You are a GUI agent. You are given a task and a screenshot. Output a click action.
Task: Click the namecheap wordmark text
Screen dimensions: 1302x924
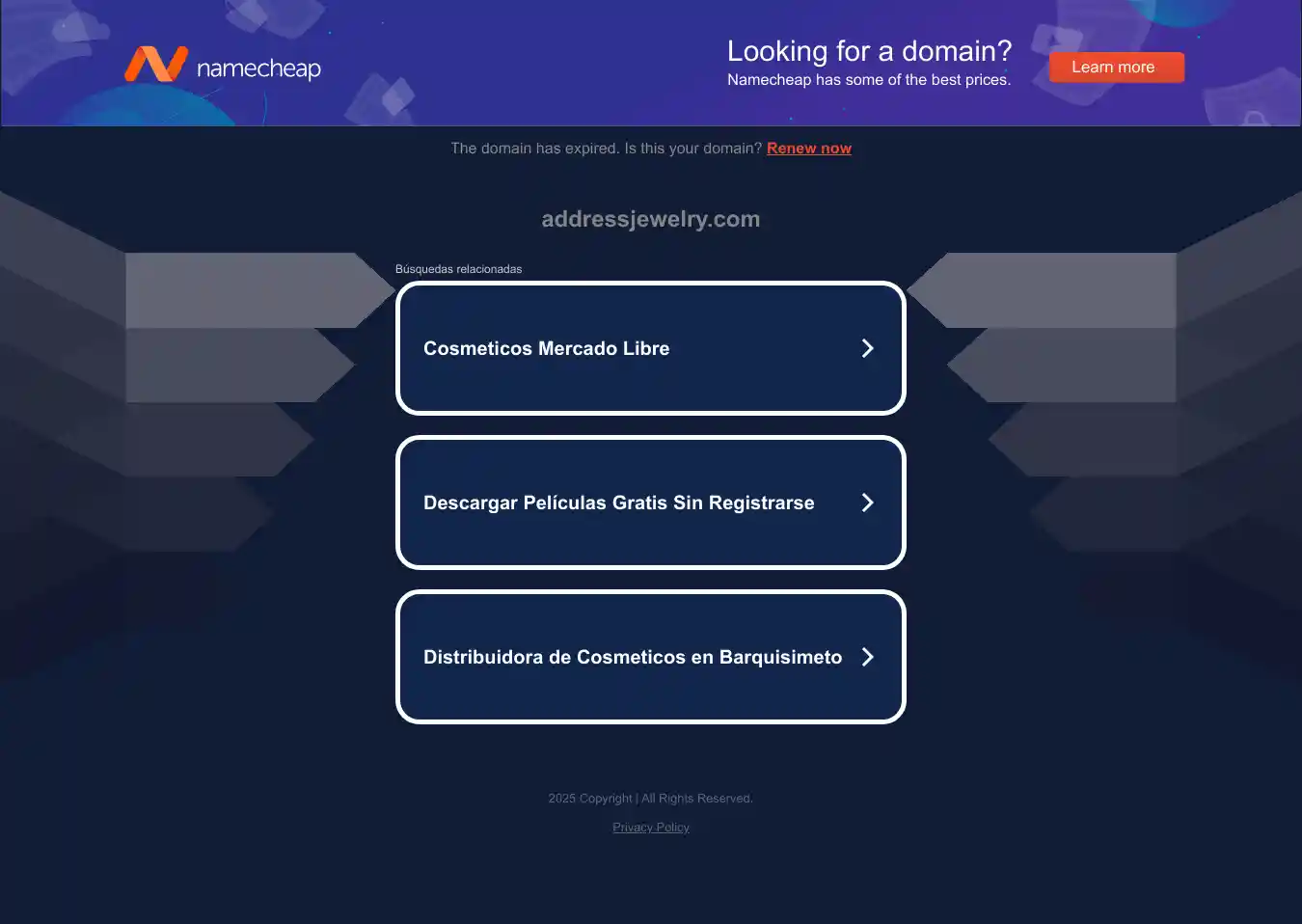(x=258, y=68)
